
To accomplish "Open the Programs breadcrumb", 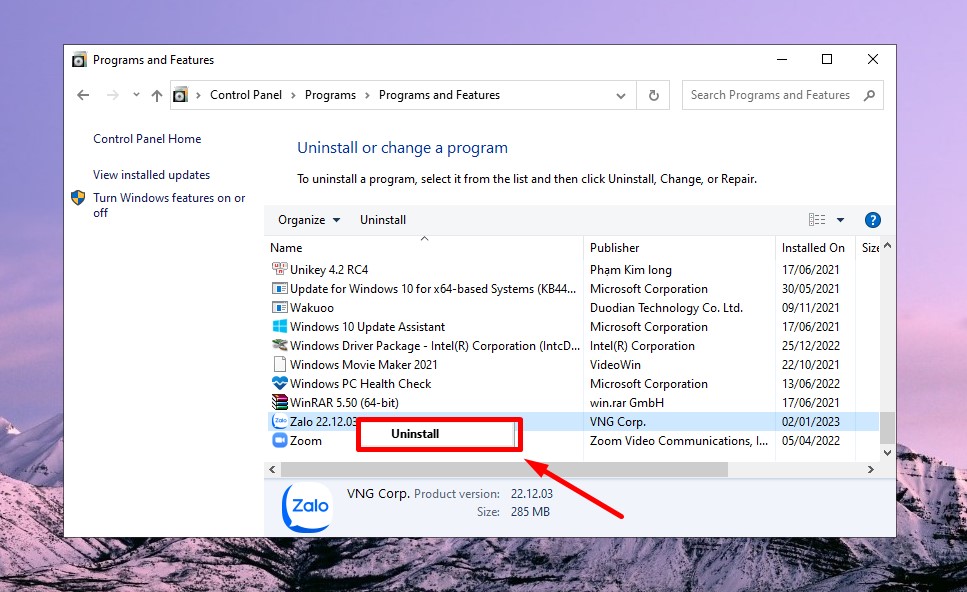I will point(330,95).
